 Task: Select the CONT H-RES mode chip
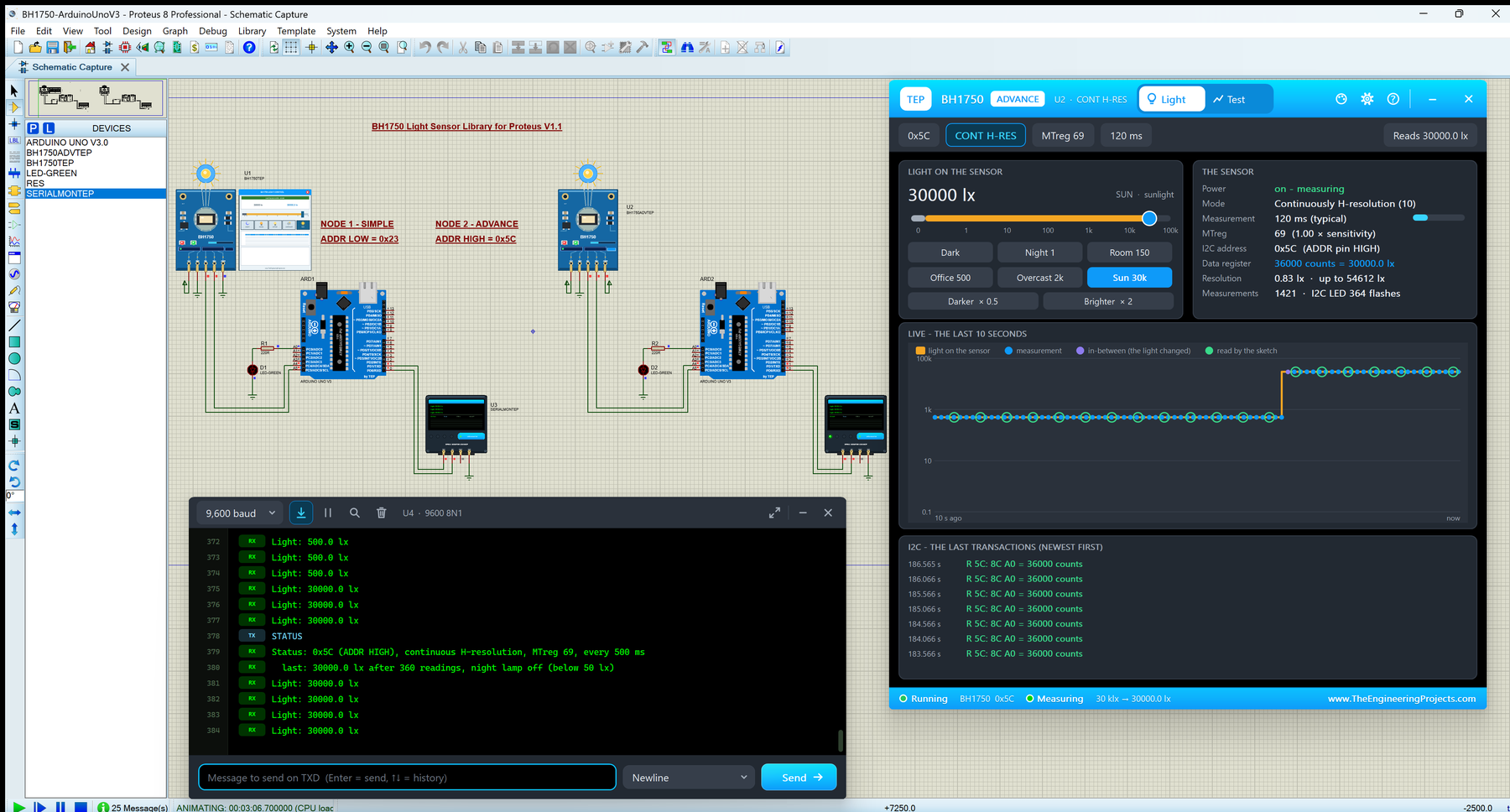pos(986,135)
